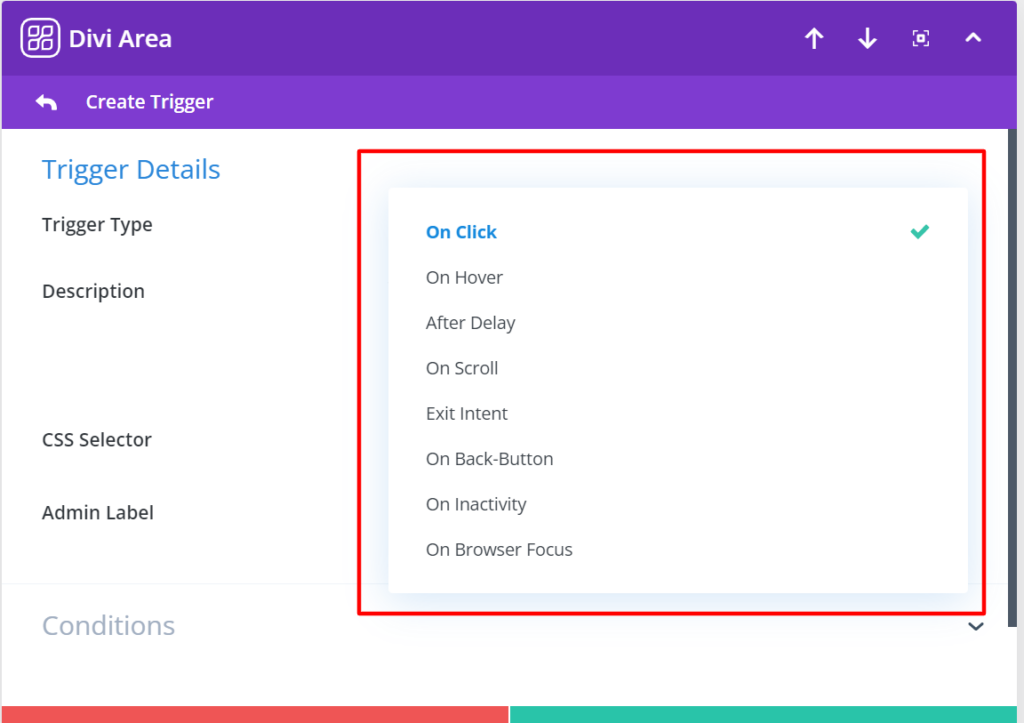Viewport: 1024px width, 723px height.
Task: Click the Trigger Type label
Action: 97,225
